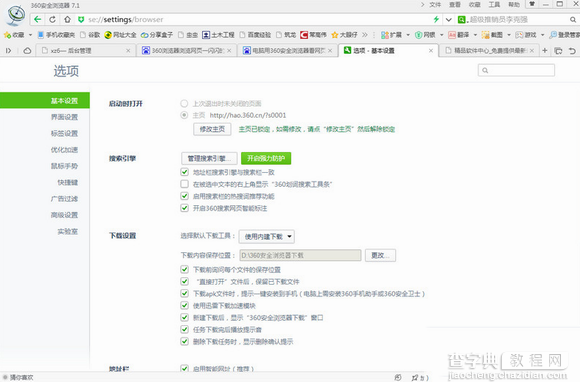
Task: Open a new tab with the plus button
Action: pyautogui.click(x=544, y=51)
